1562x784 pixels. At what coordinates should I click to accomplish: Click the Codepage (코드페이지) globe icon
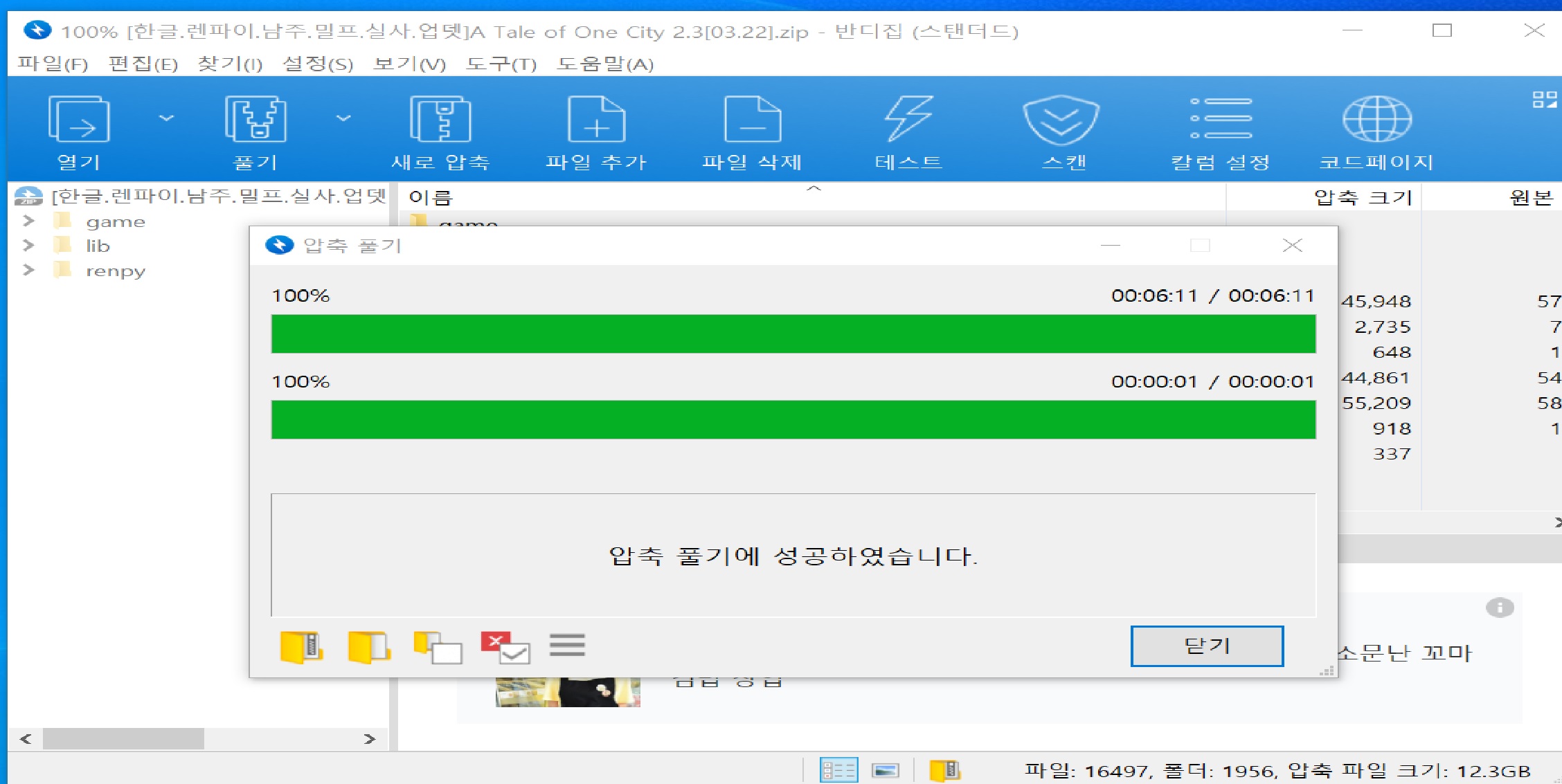click(1376, 119)
